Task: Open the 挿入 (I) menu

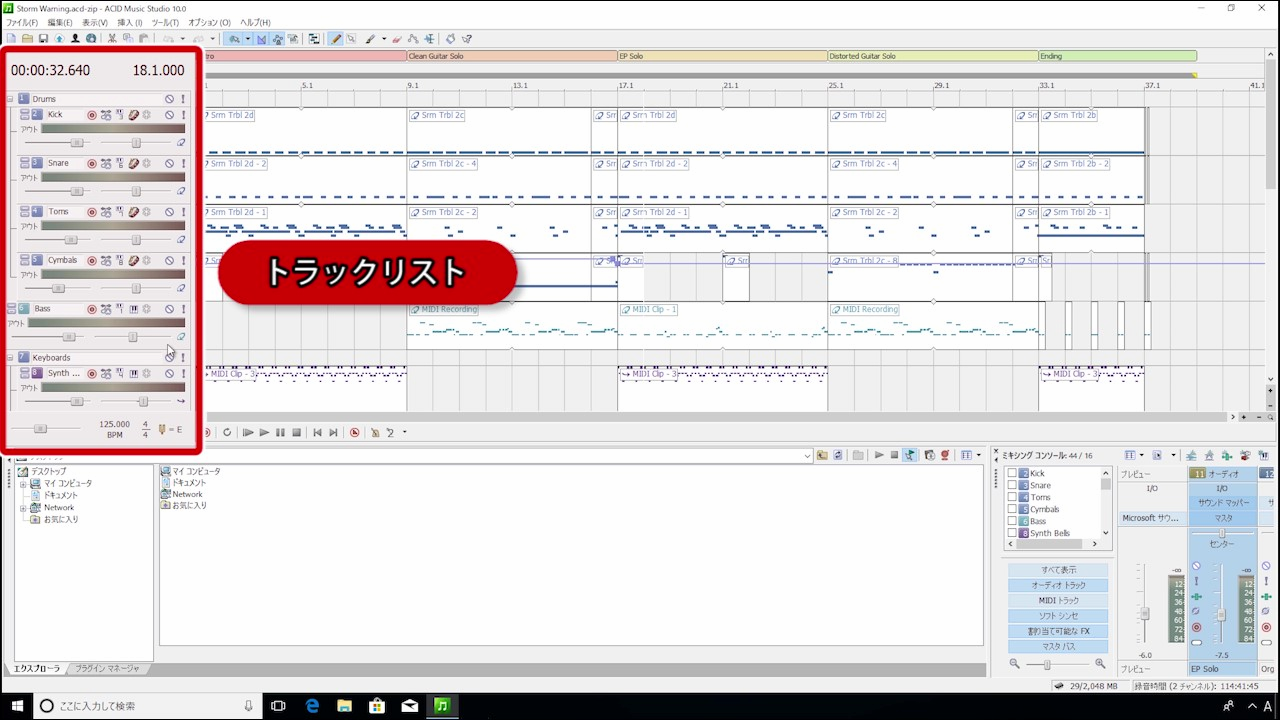Action: pyautogui.click(x=130, y=22)
